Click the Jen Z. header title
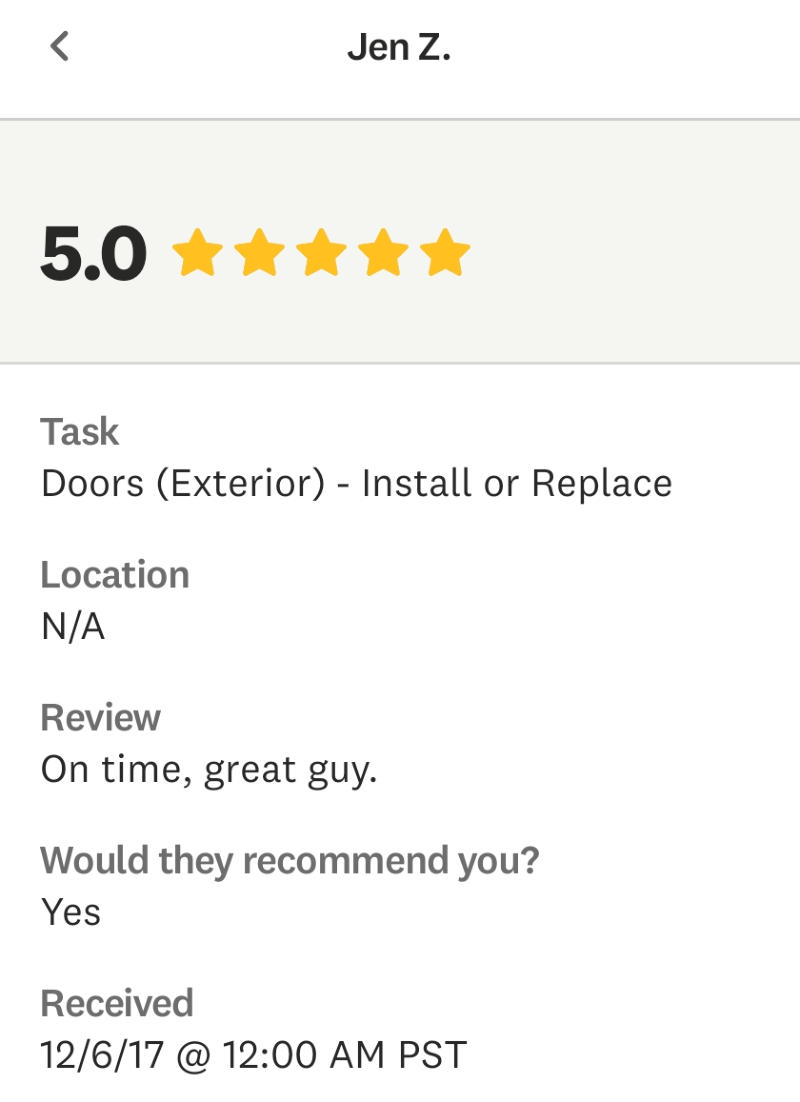Viewport: 800px width, 1102px height. 399,47
